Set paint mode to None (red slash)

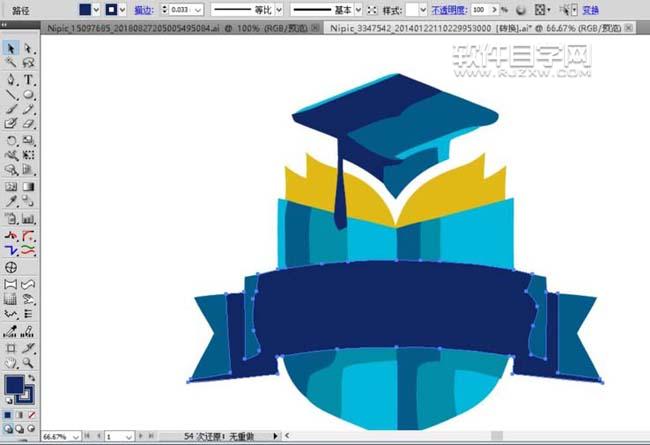(31, 415)
